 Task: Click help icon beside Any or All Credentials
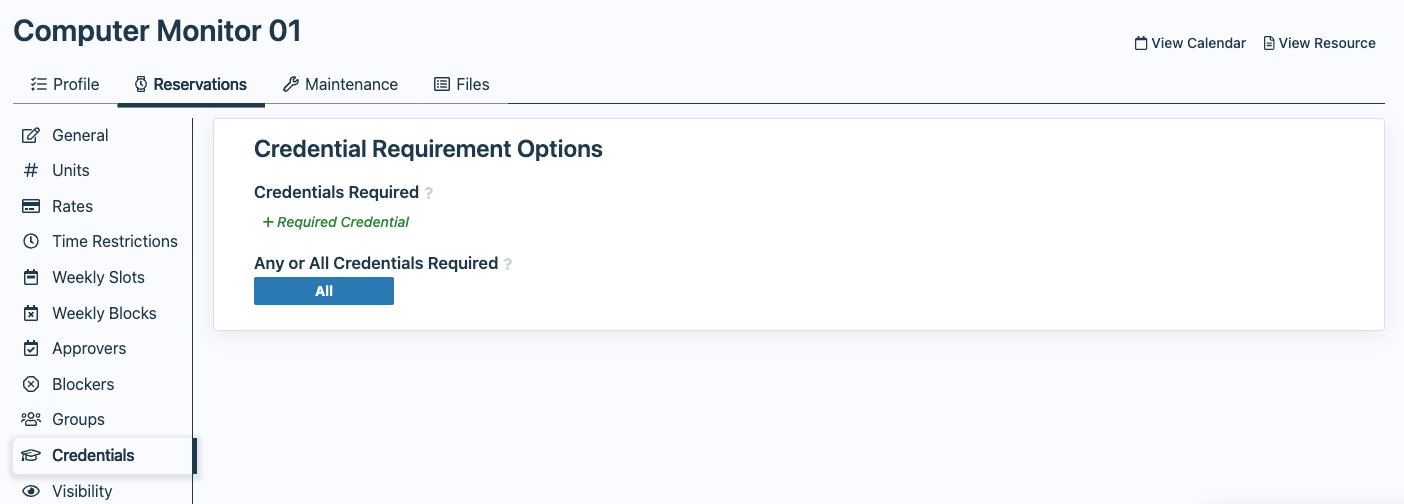(x=508, y=264)
